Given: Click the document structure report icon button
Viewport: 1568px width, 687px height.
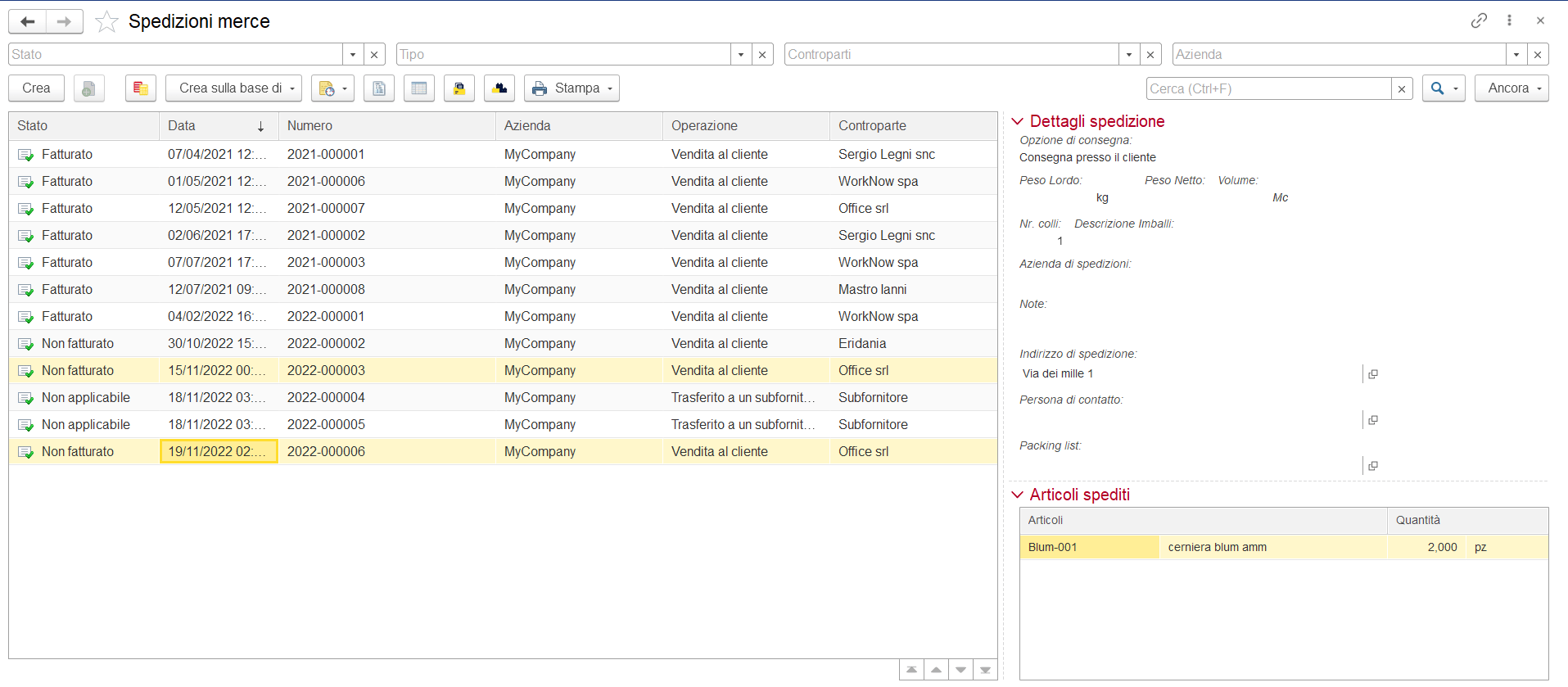Looking at the screenshot, I should click(x=379, y=88).
